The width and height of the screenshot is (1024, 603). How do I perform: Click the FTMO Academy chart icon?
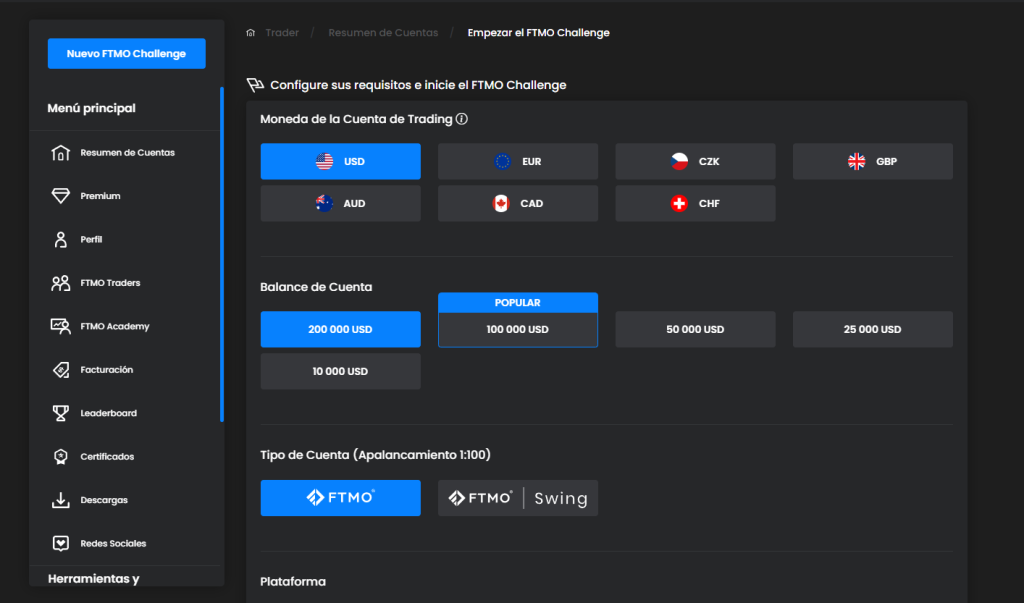coord(61,327)
